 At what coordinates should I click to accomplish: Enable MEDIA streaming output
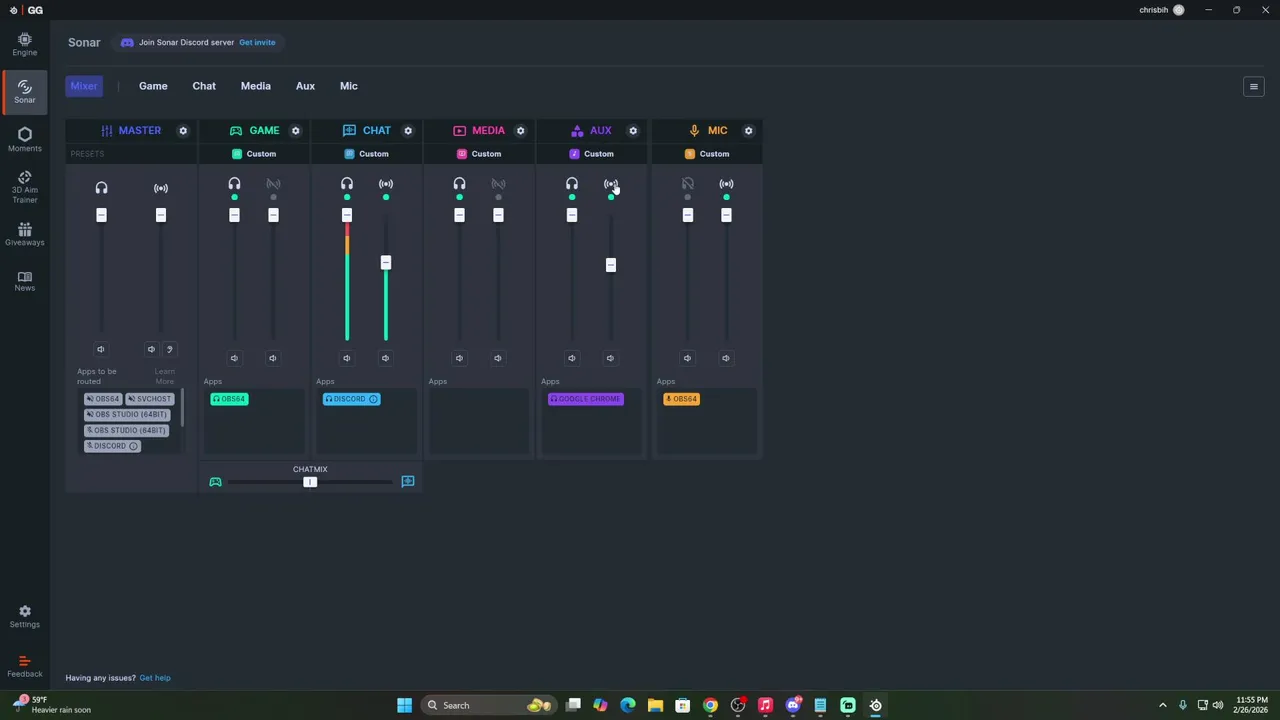click(498, 184)
